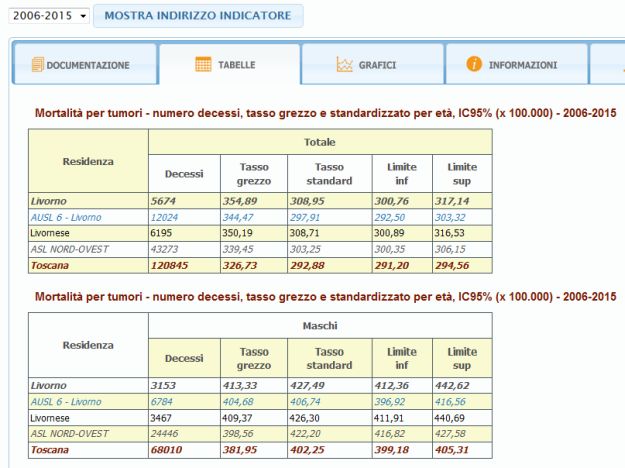Click the Grafici tab chart icon
The height and width of the screenshot is (468, 625).
pos(344,65)
